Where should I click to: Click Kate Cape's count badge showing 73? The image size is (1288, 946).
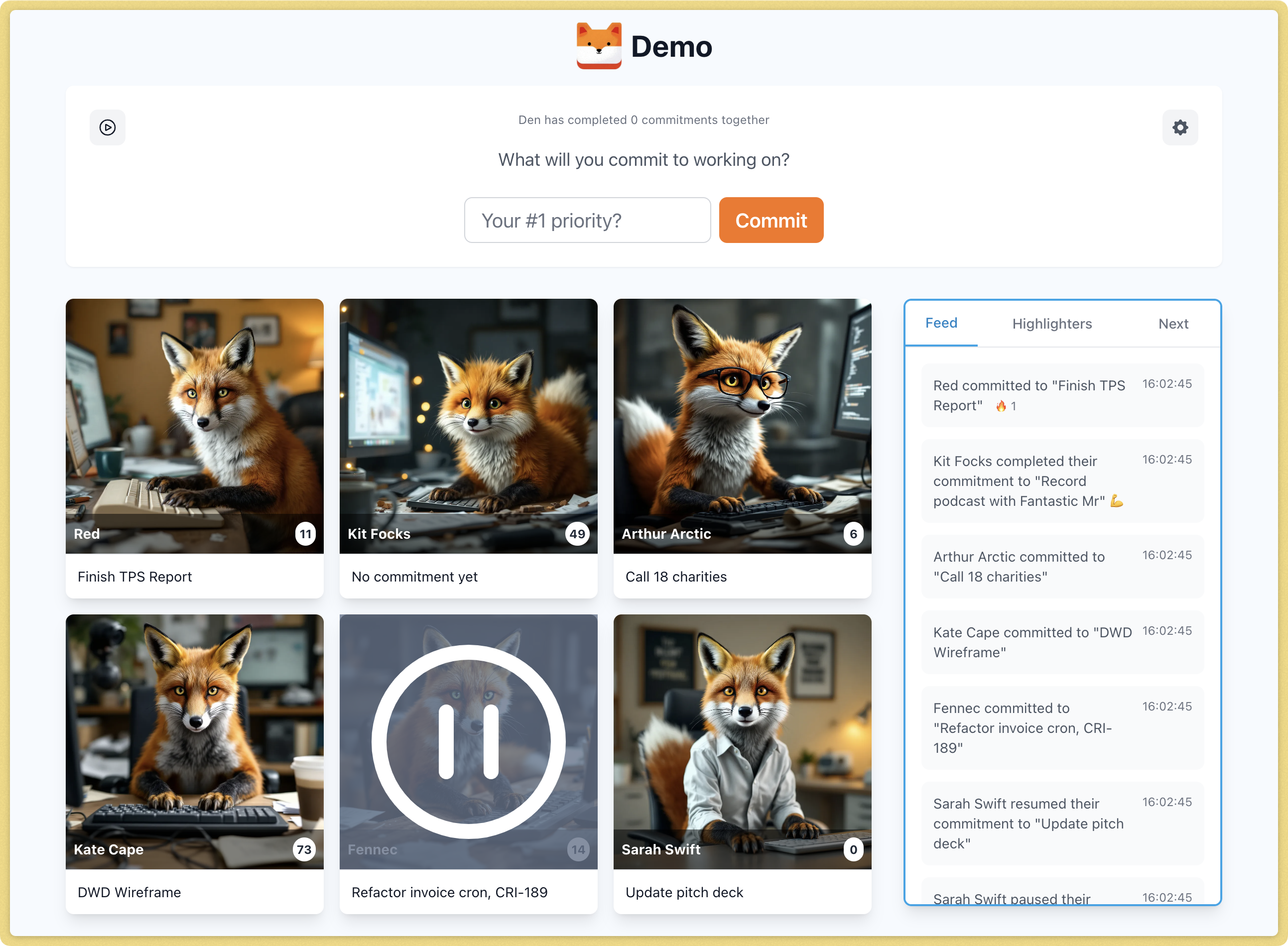click(x=303, y=849)
